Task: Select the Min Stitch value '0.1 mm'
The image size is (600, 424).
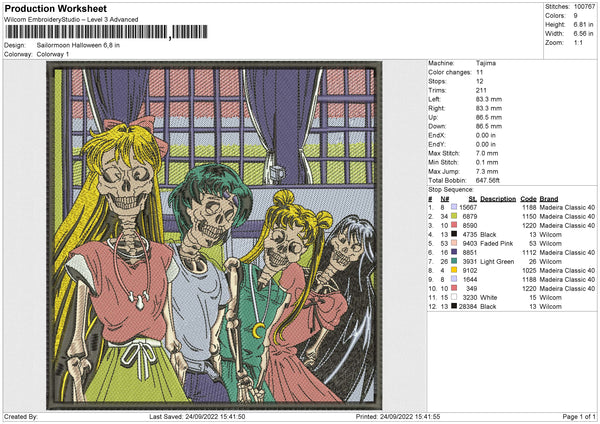Action: coord(487,162)
